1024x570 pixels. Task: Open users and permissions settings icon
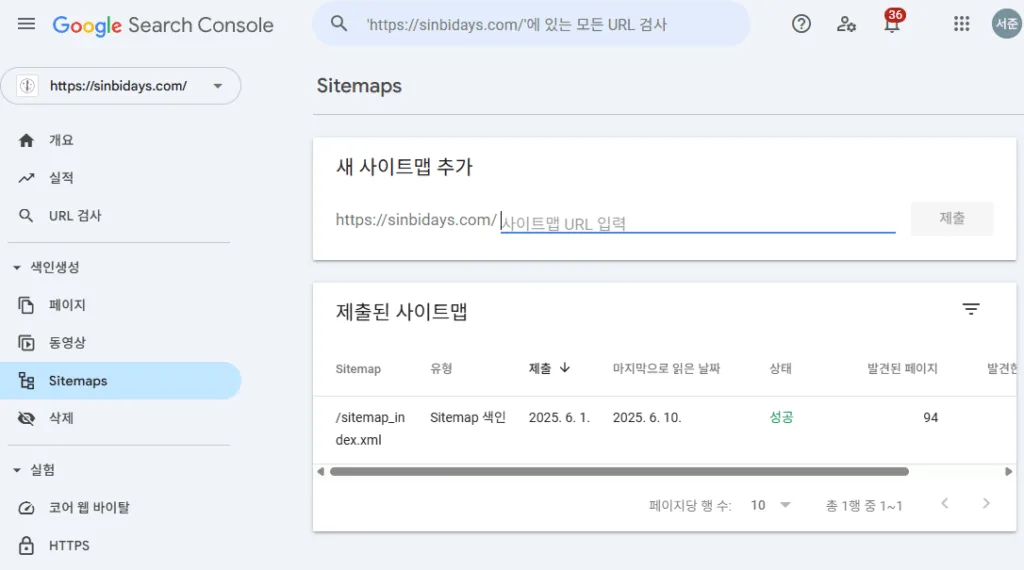pos(846,24)
